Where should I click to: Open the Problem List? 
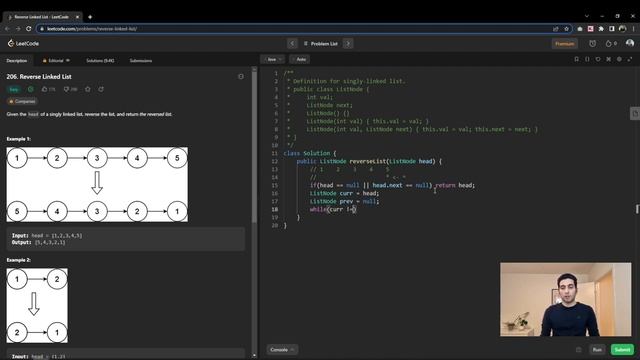click(321, 43)
